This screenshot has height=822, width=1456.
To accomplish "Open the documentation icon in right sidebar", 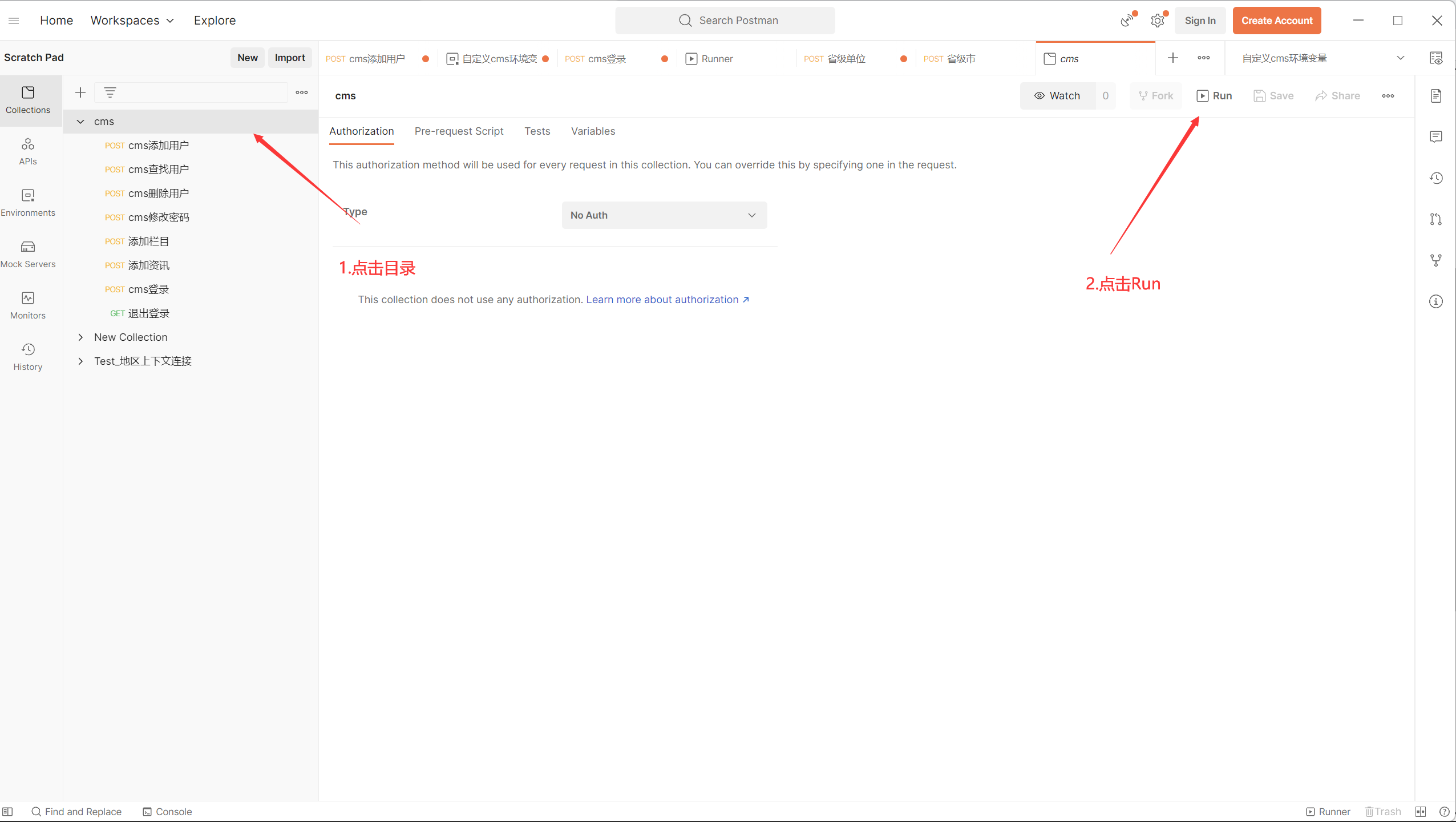I will pos(1436,95).
